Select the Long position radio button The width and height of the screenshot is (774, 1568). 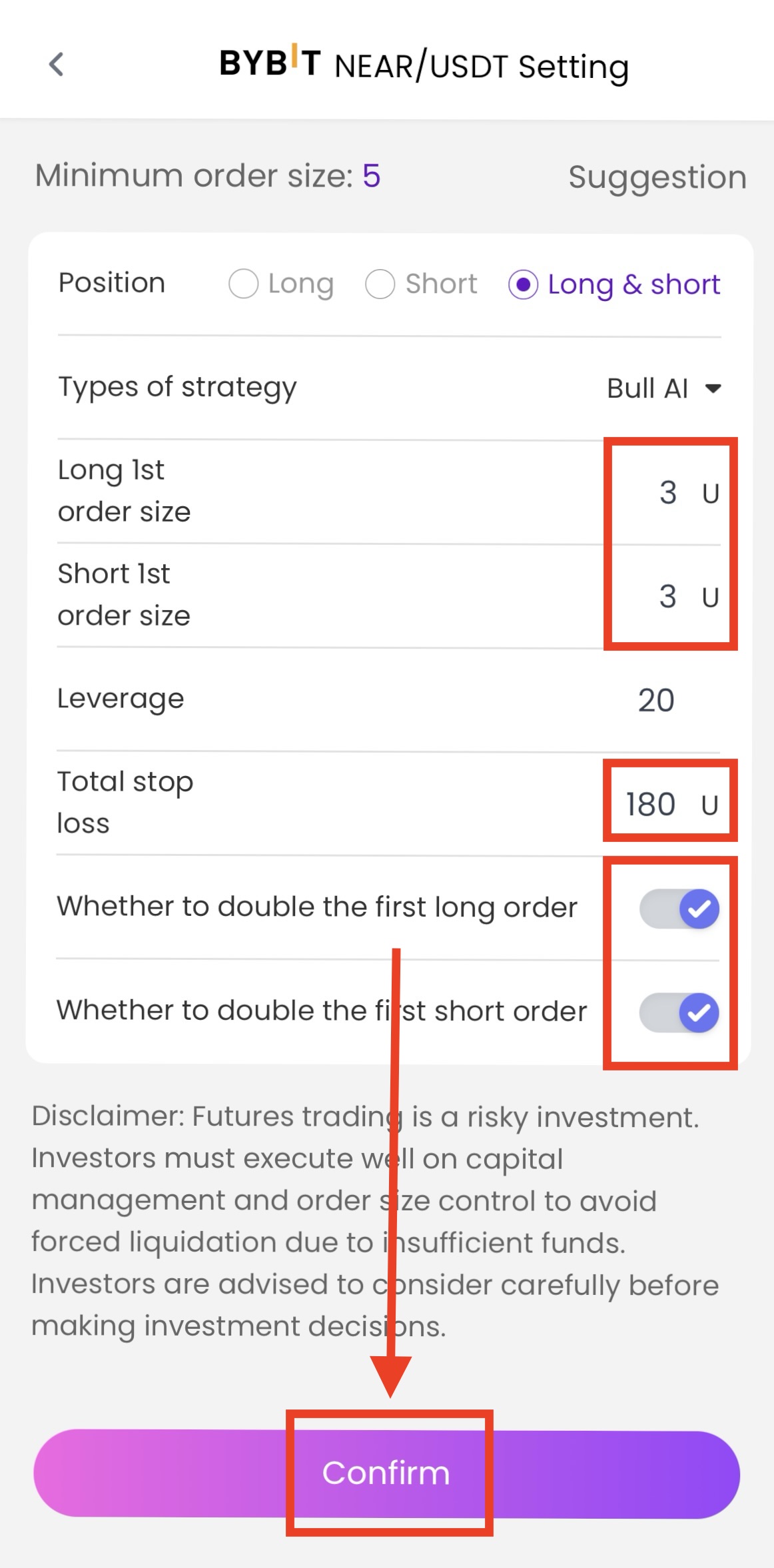(x=244, y=284)
